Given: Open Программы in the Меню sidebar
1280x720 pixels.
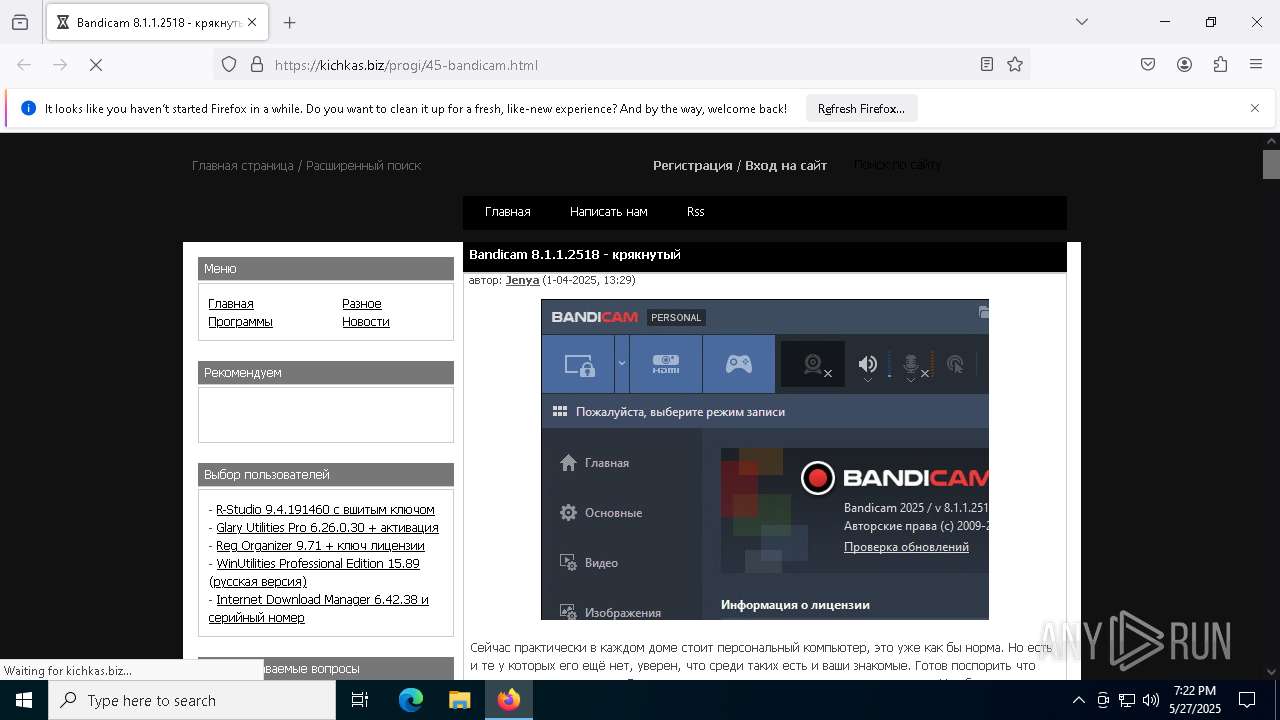Looking at the screenshot, I should coord(240,322).
